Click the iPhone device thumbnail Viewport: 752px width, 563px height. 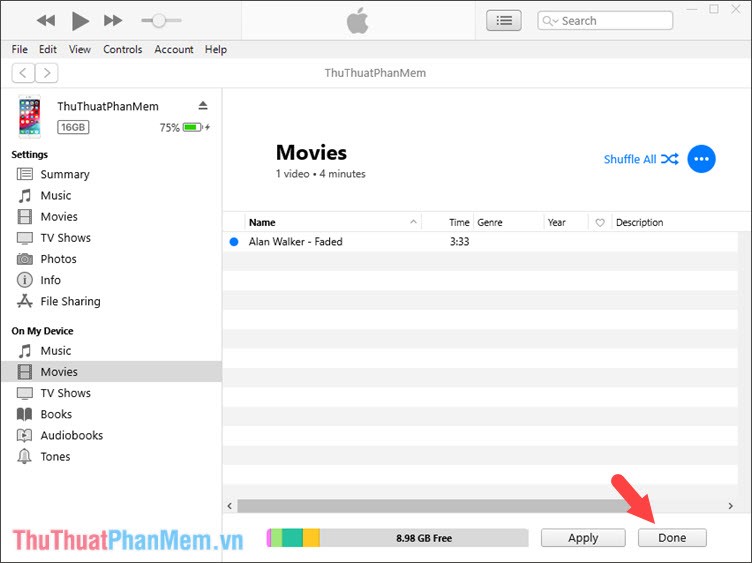(x=30, y=117)
